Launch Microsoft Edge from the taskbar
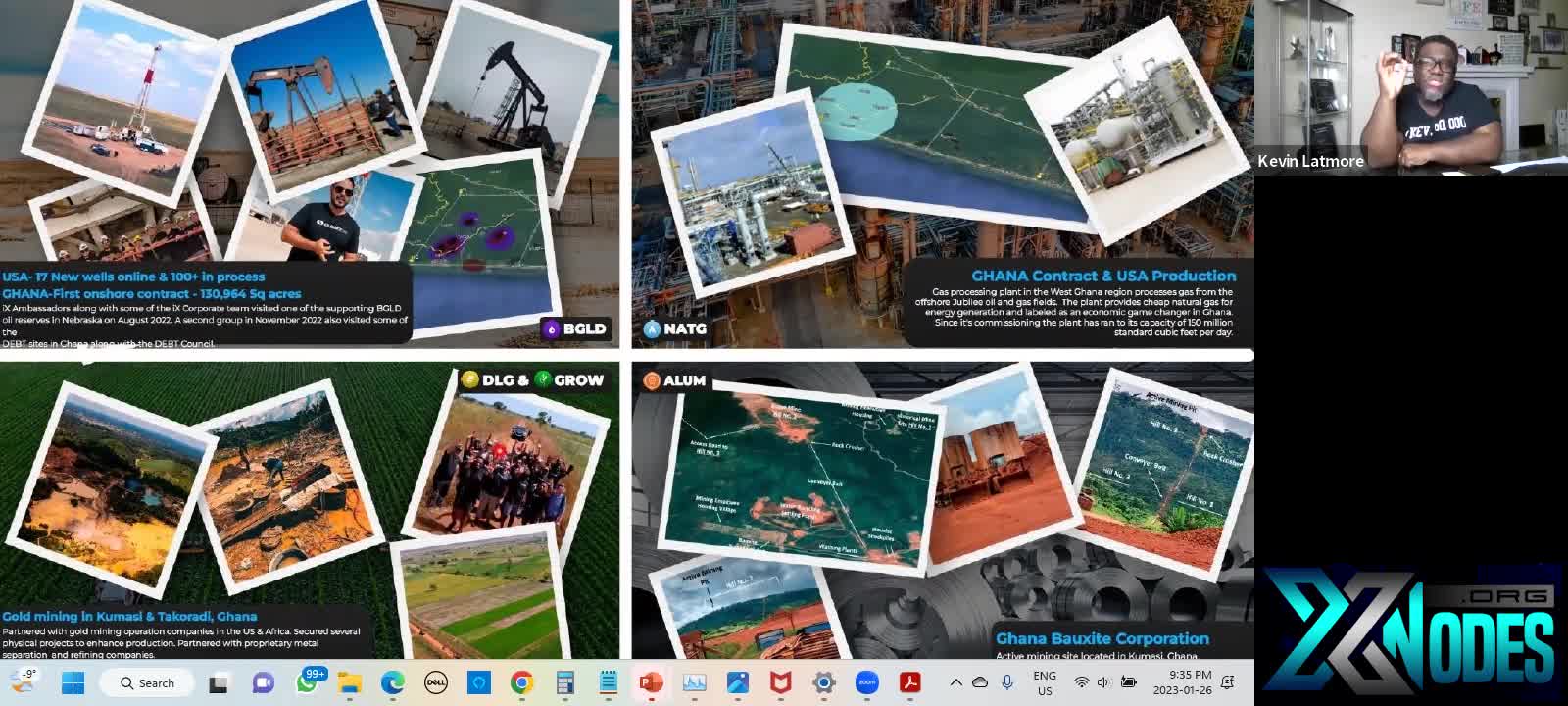The height and width of the screenshot is (706, 1568). 393,682
